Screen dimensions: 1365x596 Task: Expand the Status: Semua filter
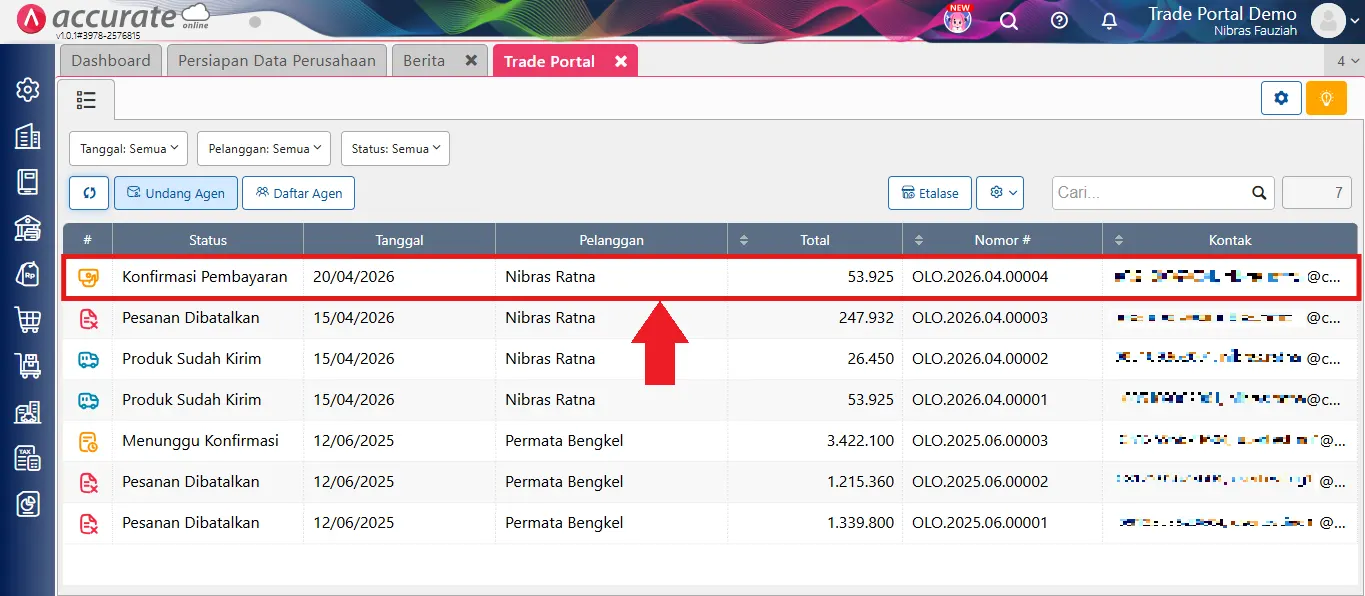395,148
